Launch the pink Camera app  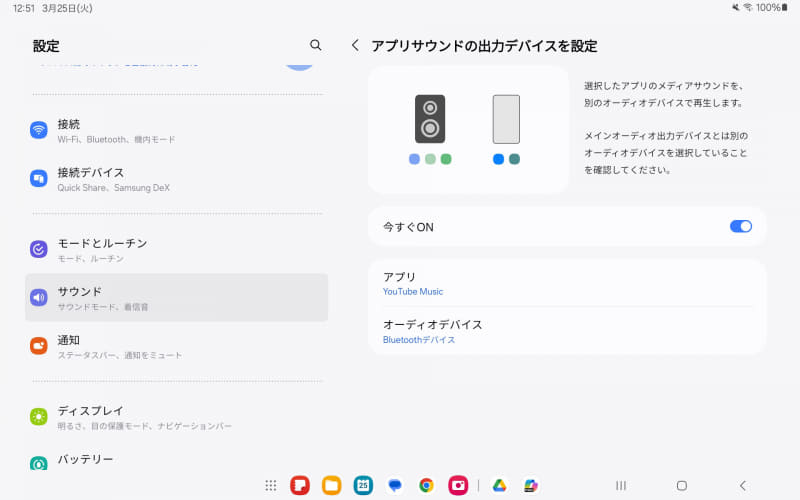pyautogui.click(x=458, y=485)
